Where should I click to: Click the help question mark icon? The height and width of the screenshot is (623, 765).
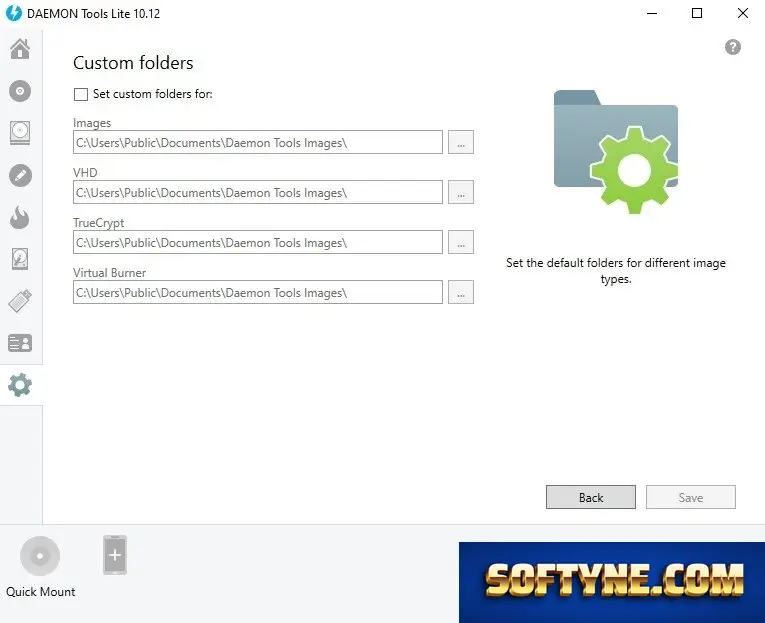(732, 47)
